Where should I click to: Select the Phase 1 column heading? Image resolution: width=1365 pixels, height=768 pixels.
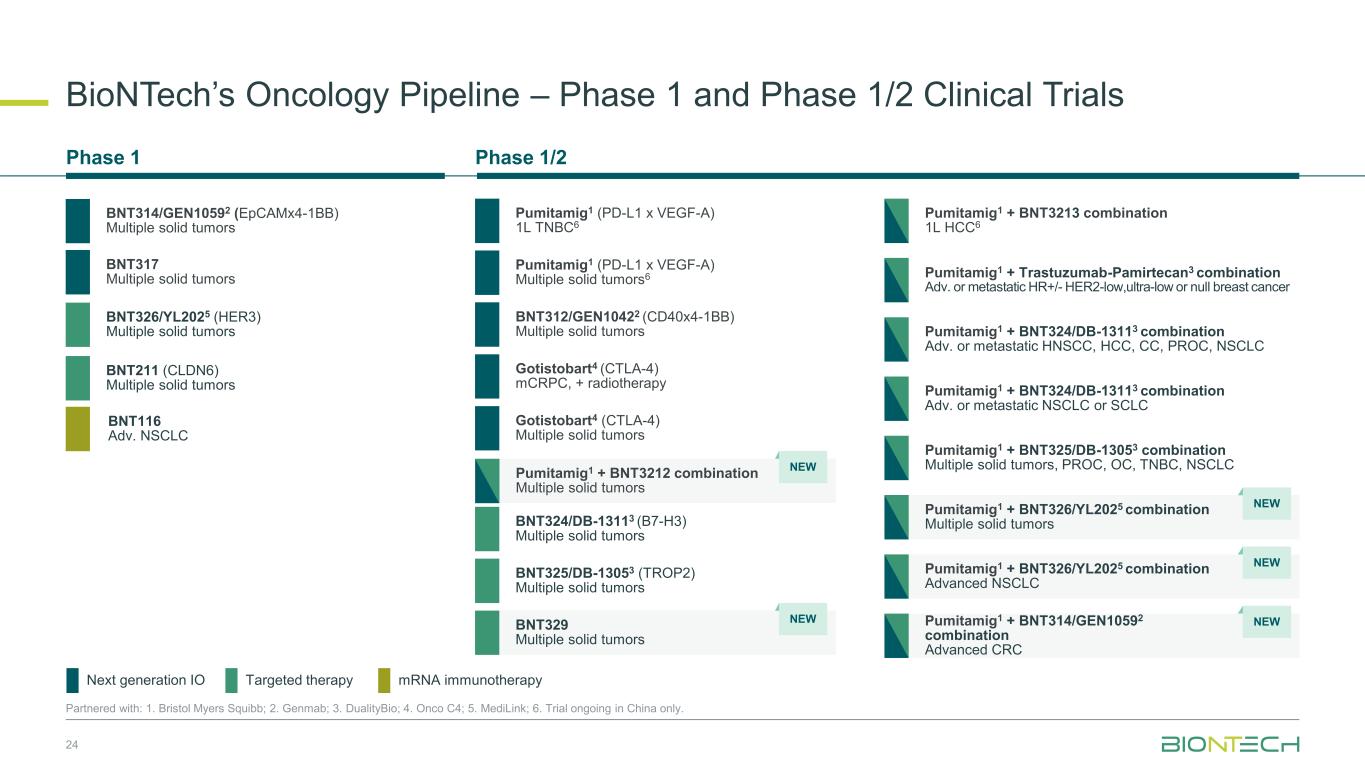point(103,158)
